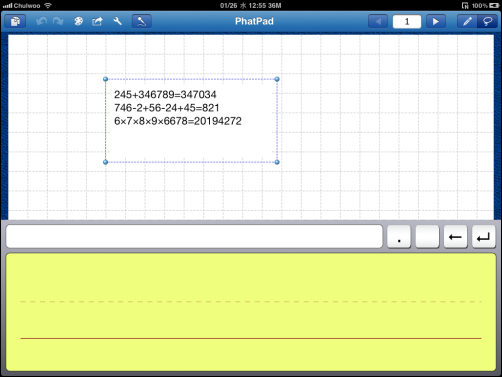Screen dimensions: 502x377
Task: Tap the page number field
Action: pos(407,22)
